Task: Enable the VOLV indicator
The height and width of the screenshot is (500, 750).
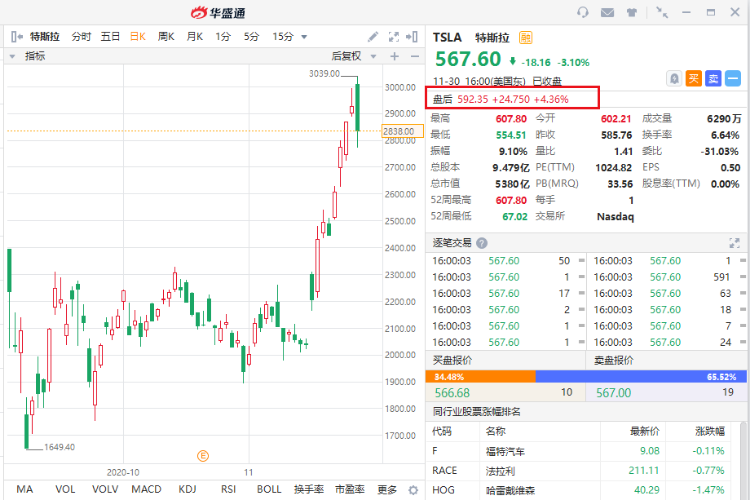Action: coord(105,489)
